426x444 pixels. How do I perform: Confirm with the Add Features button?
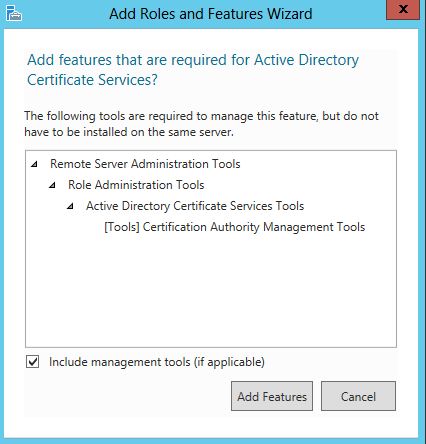[272, 396]
